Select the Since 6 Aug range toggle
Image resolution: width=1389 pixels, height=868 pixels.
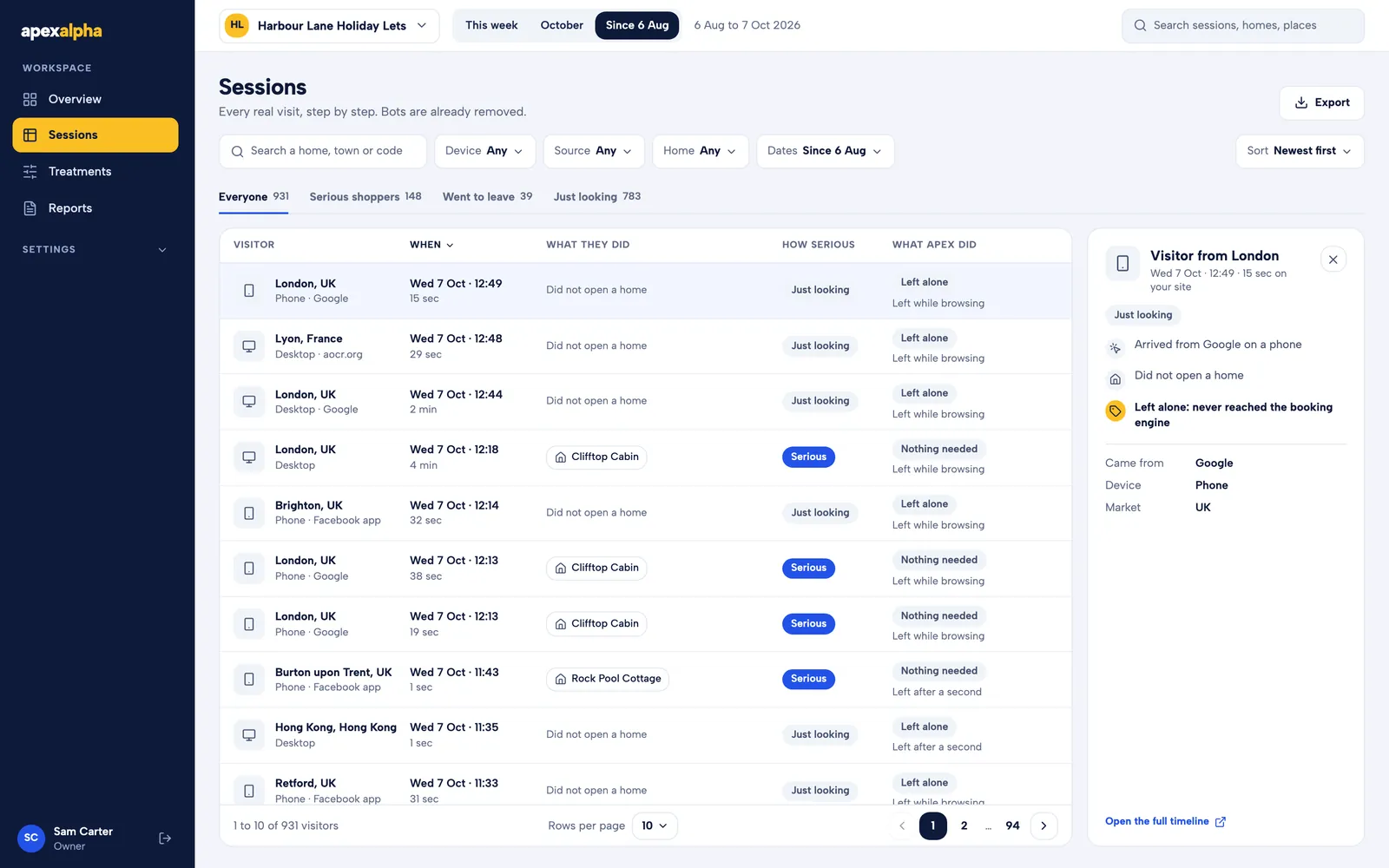point(637,25)
